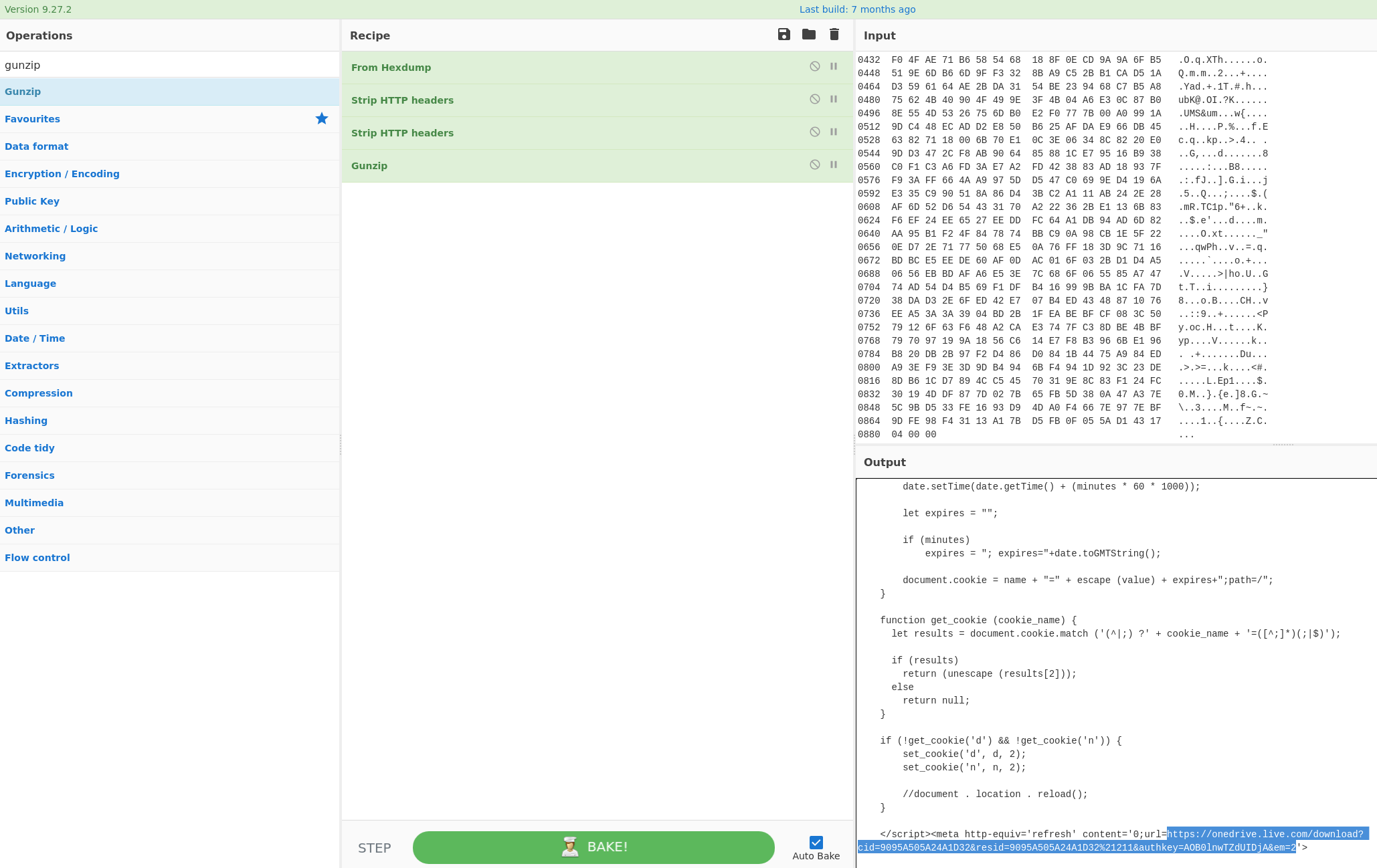Disable the Gunzip recipe operation
This screenshot has width=1377, height=868.
pos(815,165)
